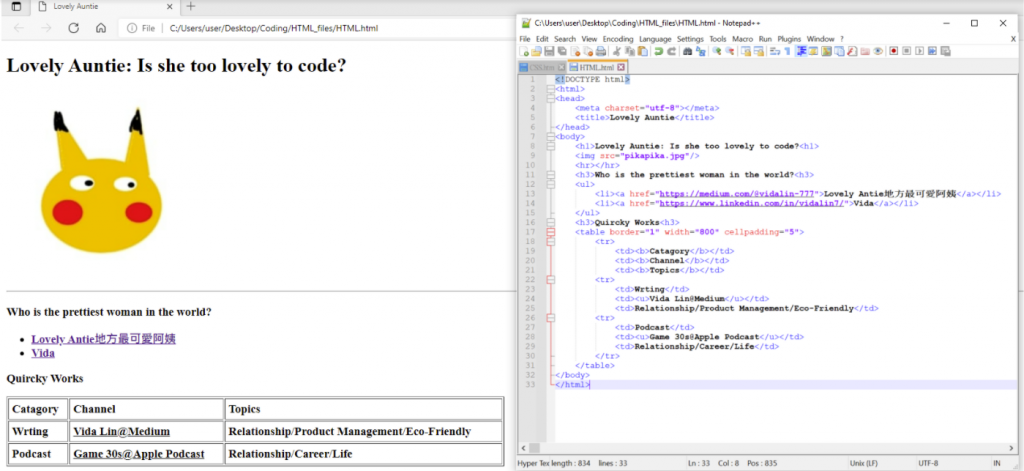Open the Plugins menu

789,39
